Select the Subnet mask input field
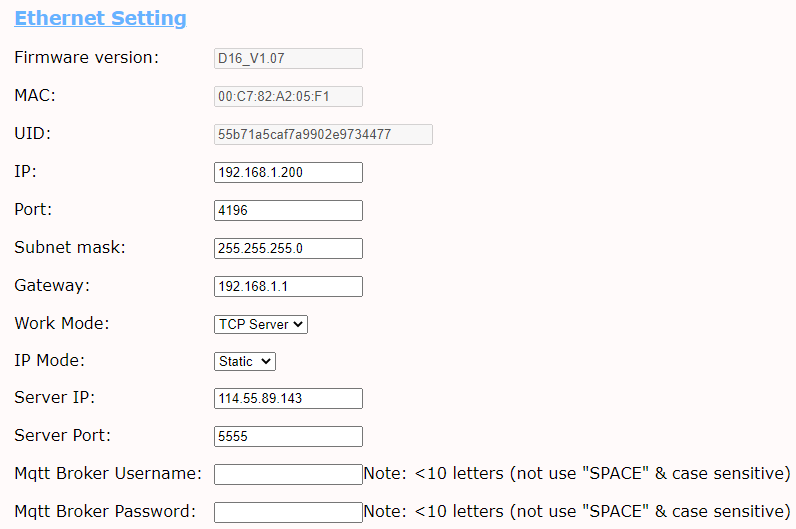Viewport: 796px width, 529px height. point(288,248)
